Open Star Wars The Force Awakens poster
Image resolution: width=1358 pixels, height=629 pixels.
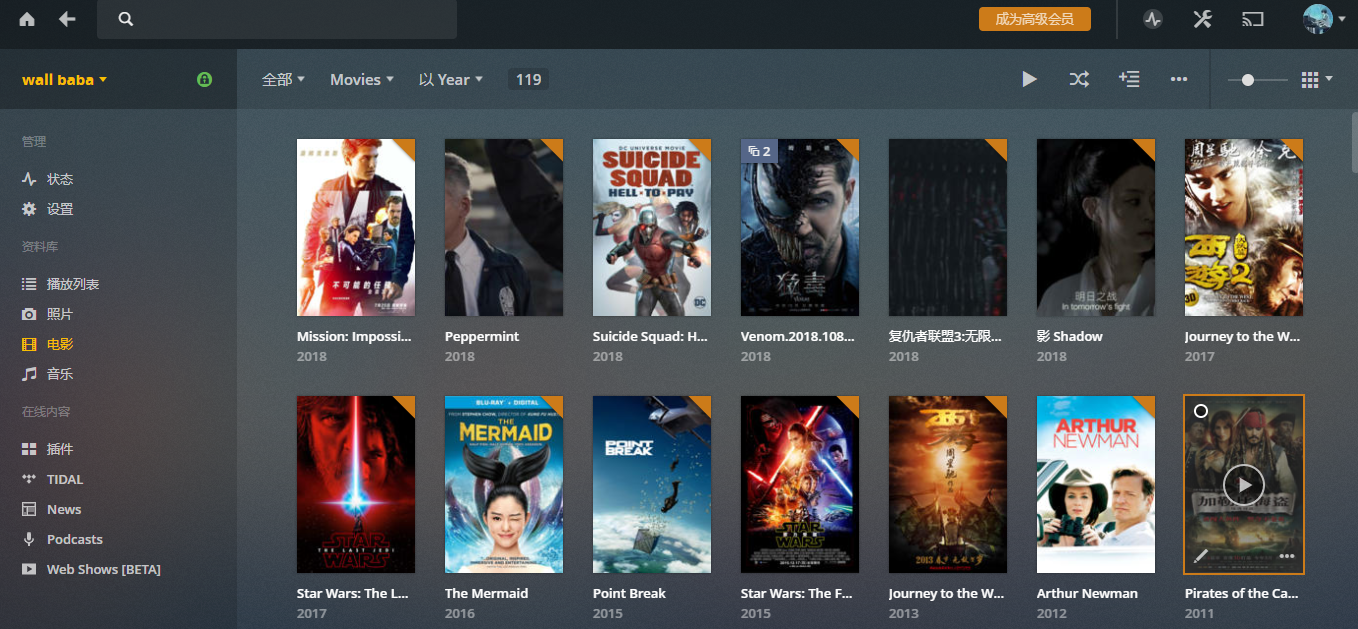click(x=800, y=484)
